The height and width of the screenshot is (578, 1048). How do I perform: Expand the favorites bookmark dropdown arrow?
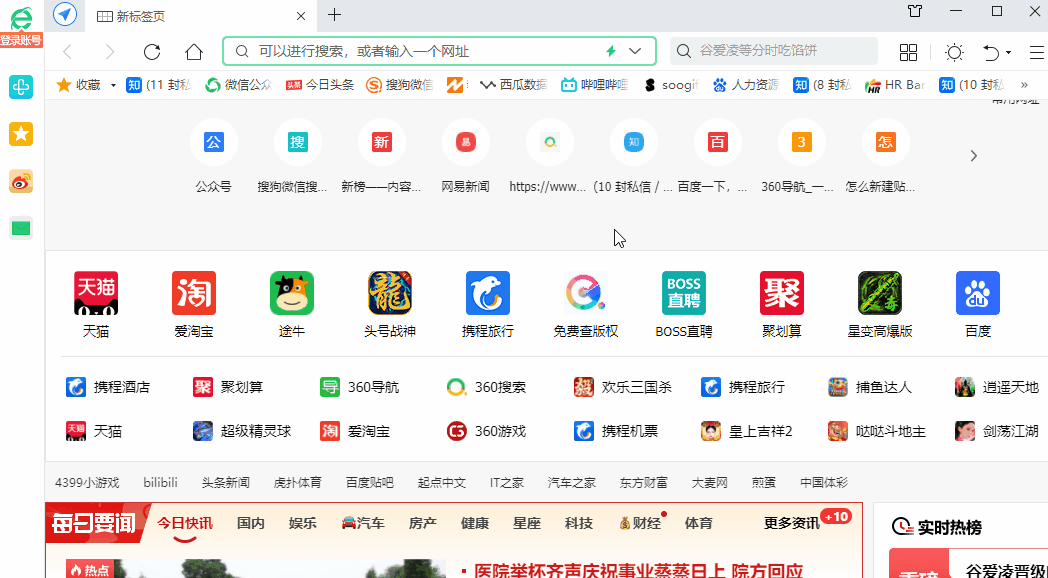113,86
